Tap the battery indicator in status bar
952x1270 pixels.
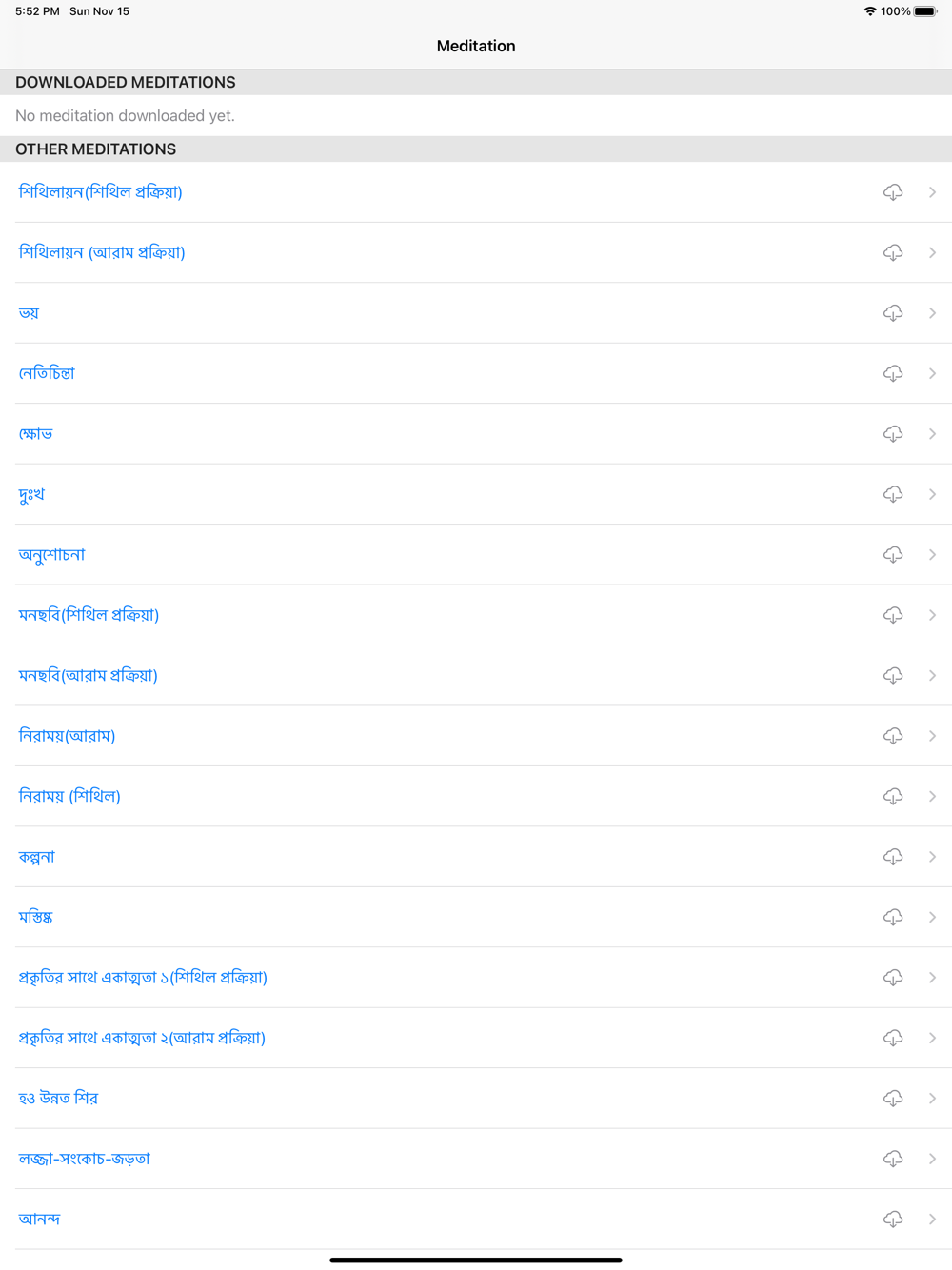(x=925, y=11)
